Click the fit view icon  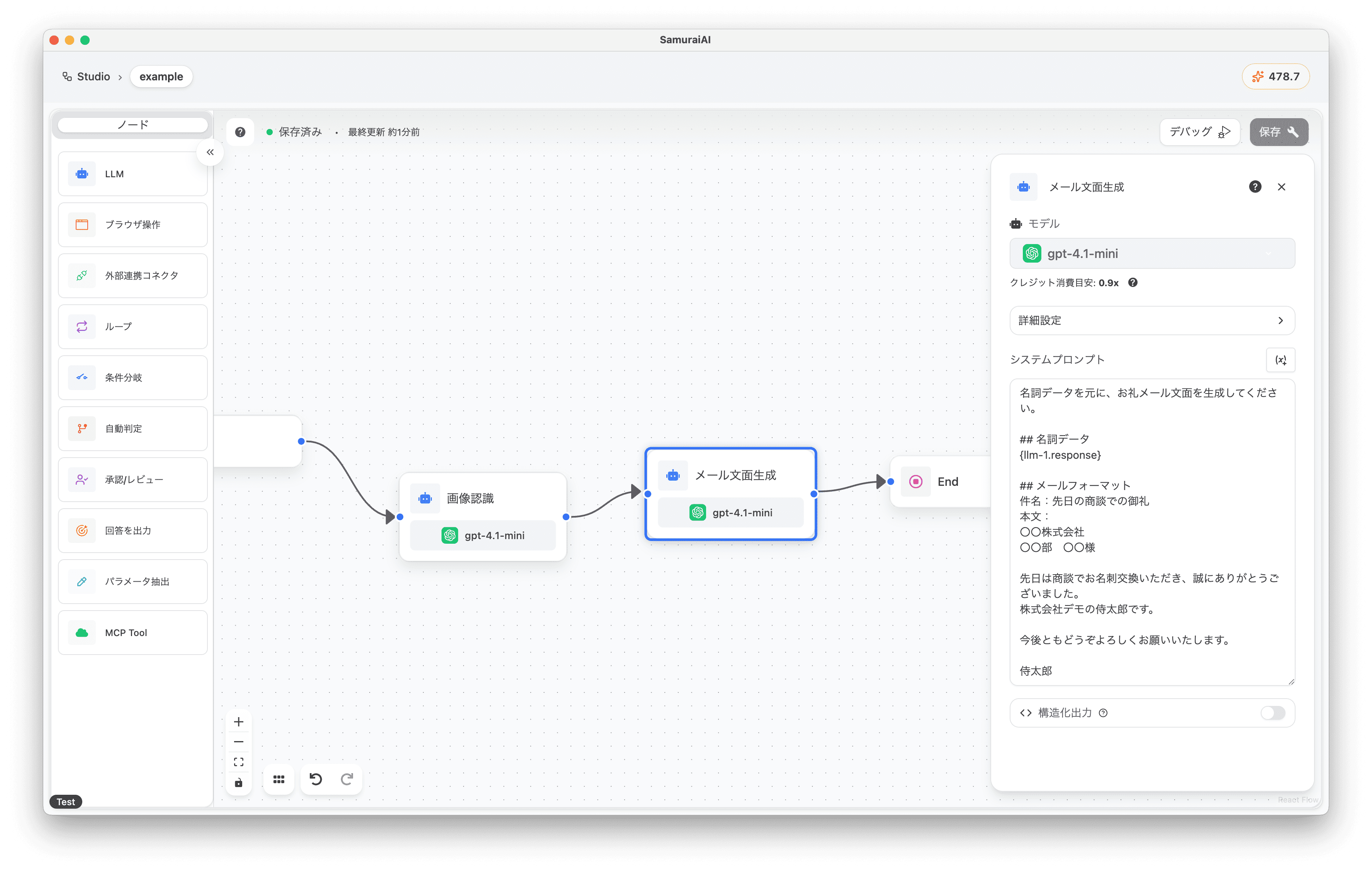pos(239,762)
